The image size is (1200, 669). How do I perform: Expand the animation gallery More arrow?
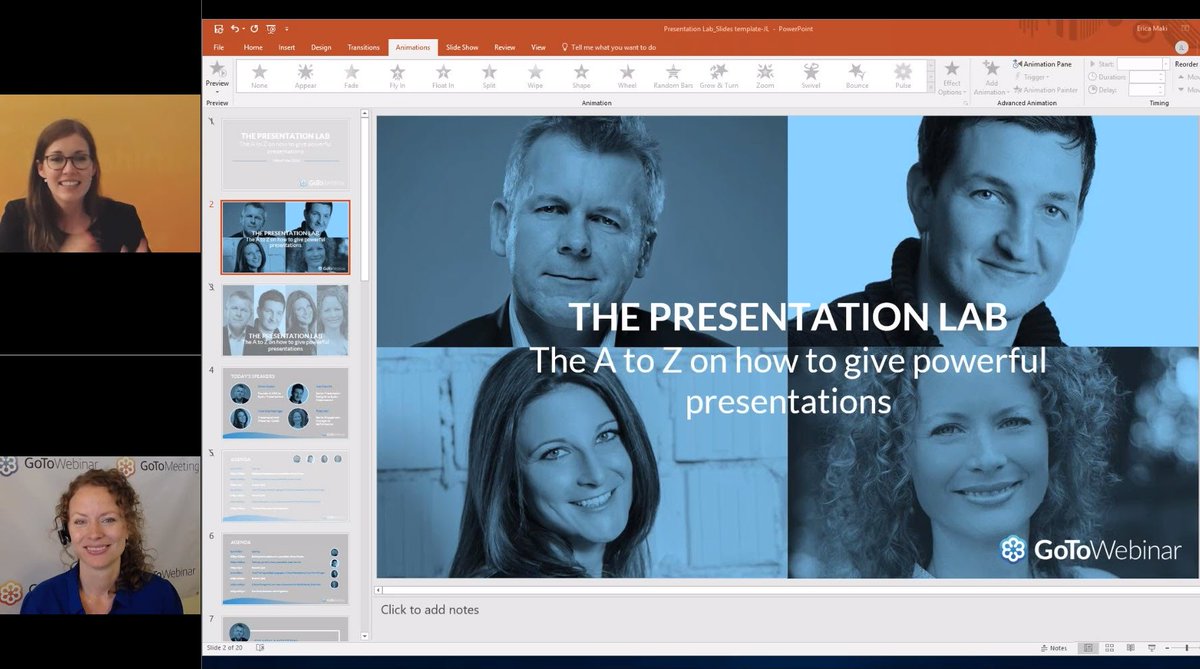pyautogui.click(x=931, y=89)
